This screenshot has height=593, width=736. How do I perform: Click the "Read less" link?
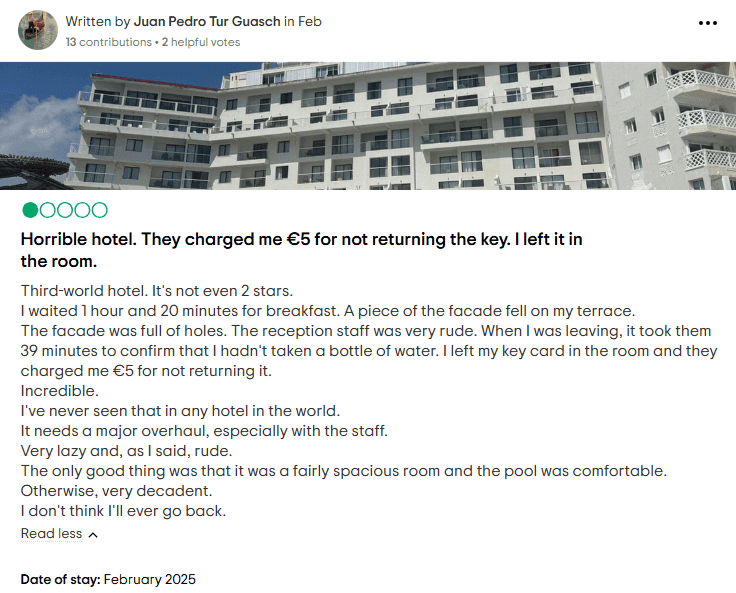tap(51, 534)
